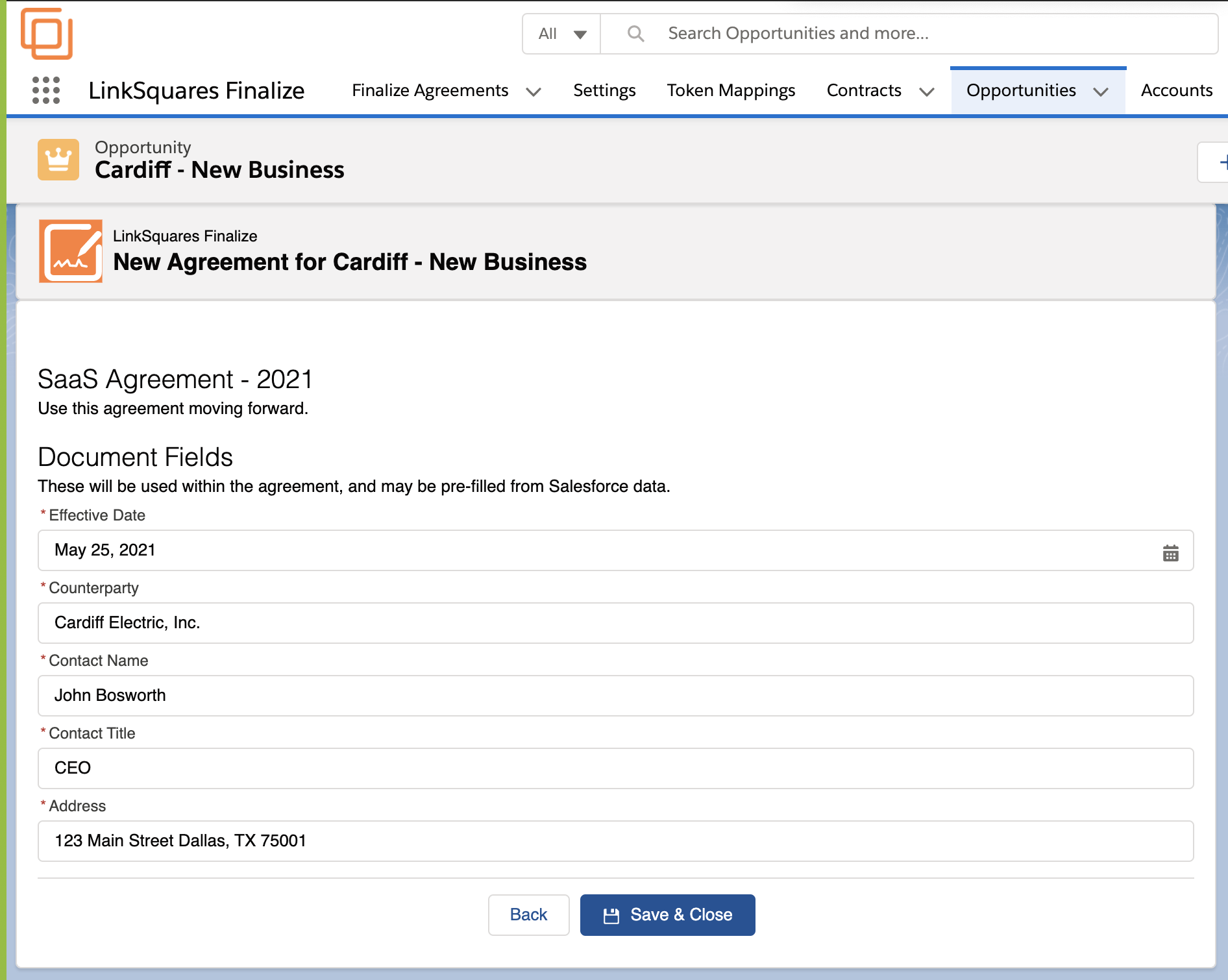Click the LinkSquares Finalize signature icon

click(71, 251)
